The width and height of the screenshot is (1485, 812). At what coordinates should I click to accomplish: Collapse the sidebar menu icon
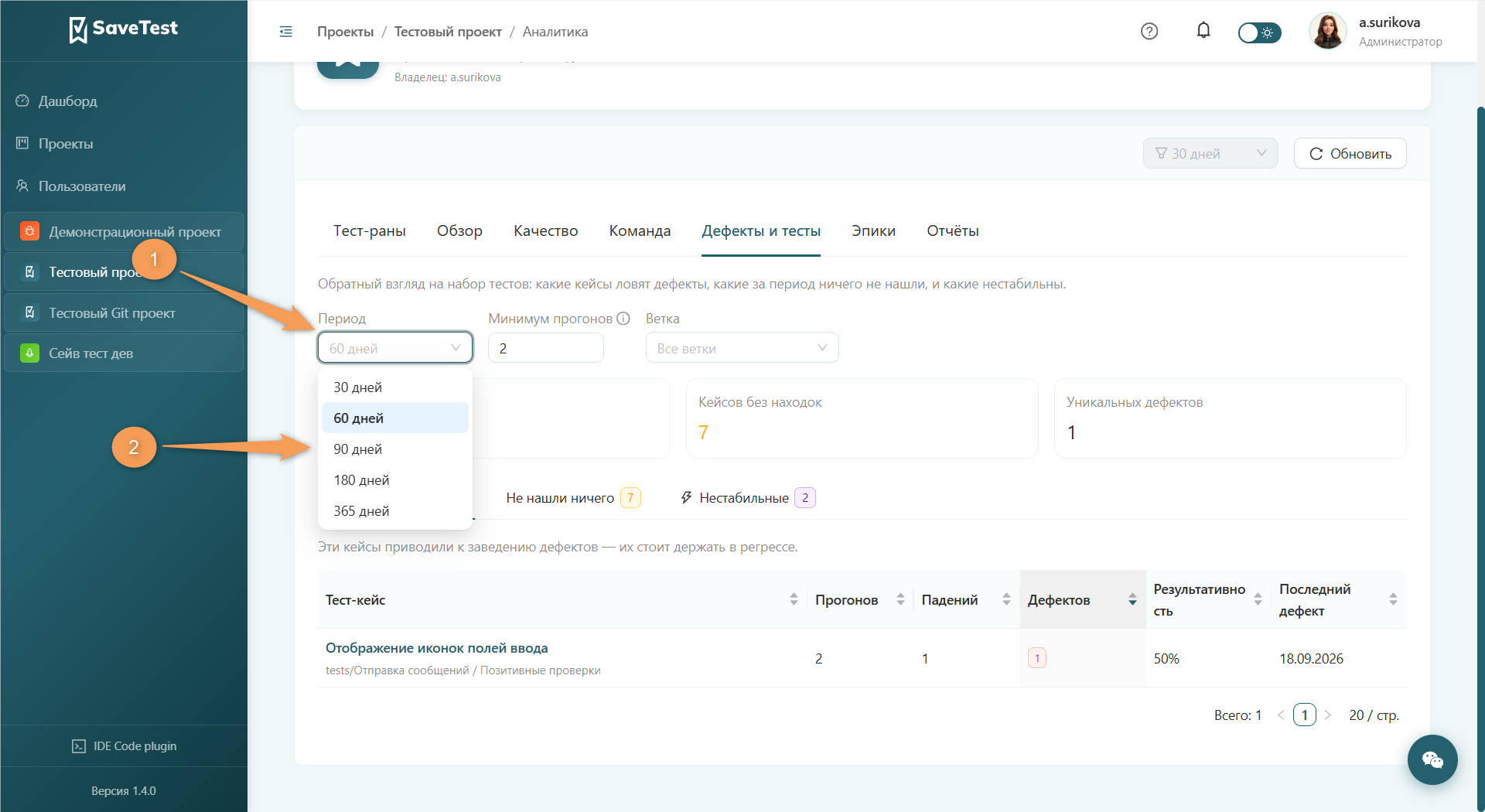click(x=285, y=32)
